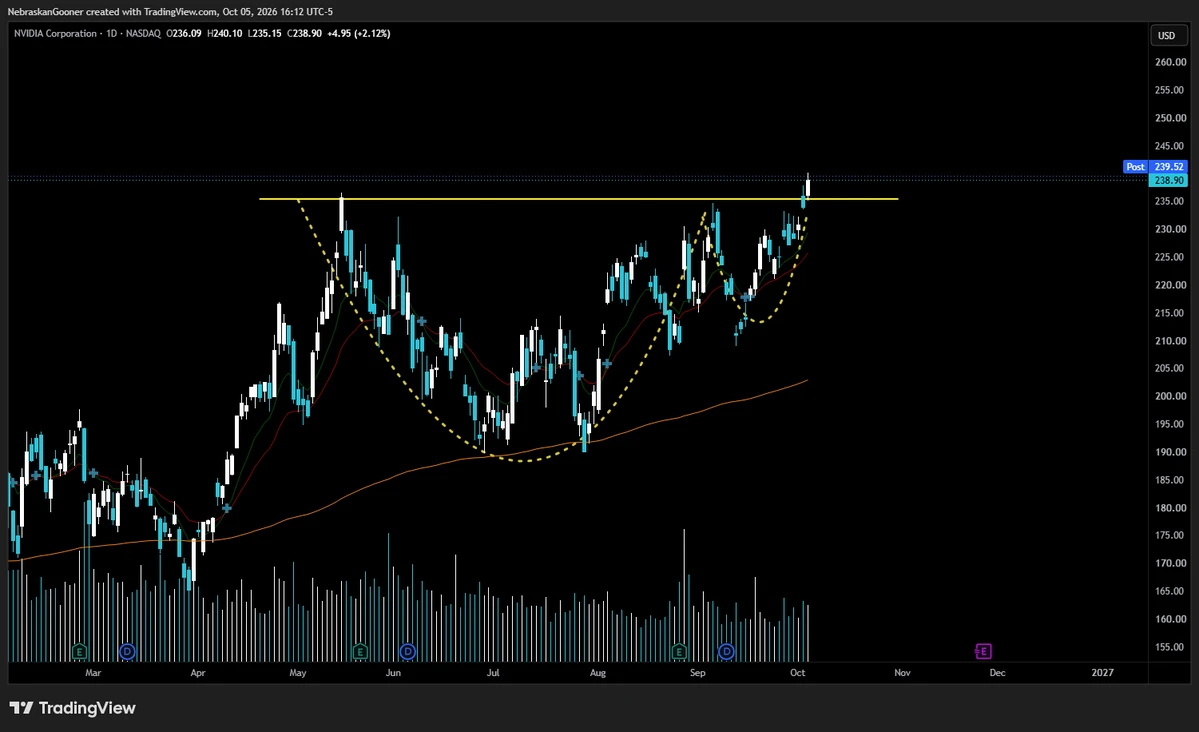Click the late-May earnings E marker
Image resolution: width=1199 pixels, height=732 pixels.
360,652
